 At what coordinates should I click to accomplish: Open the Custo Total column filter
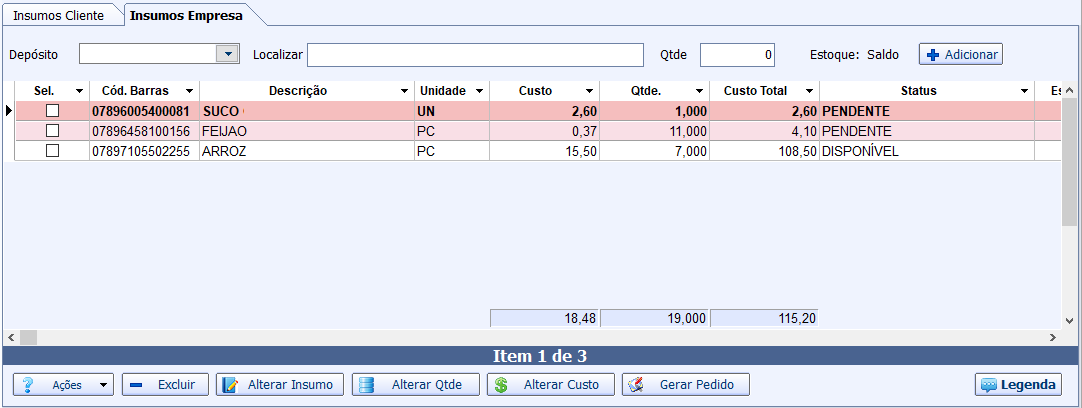[x=808, y=91]
